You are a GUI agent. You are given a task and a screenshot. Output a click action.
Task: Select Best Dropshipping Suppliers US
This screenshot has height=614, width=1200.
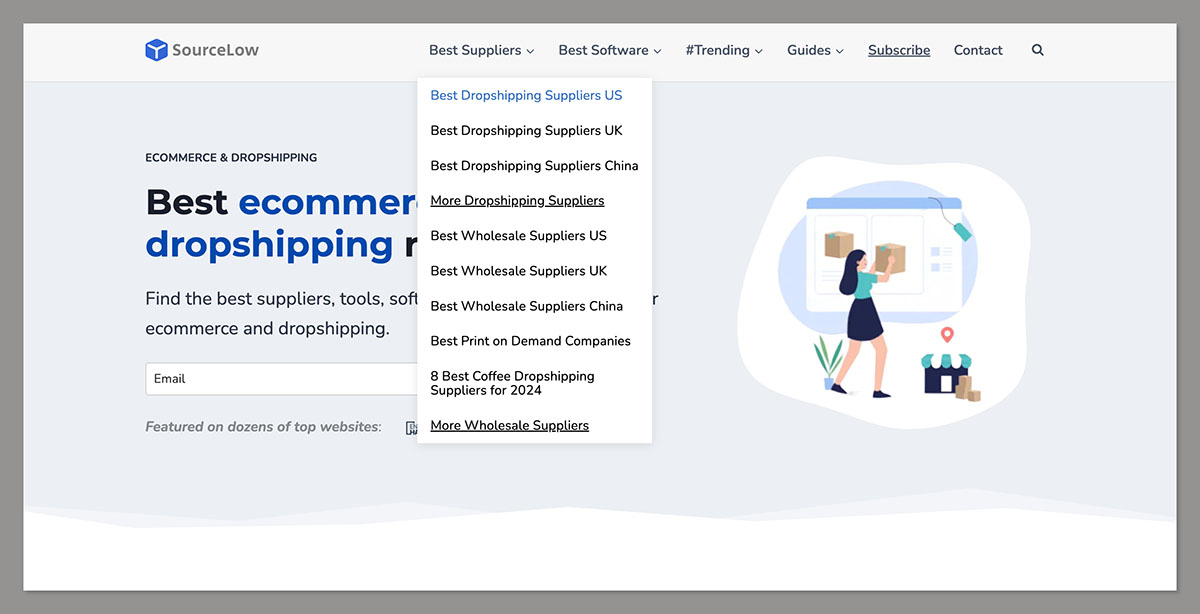click(x=526, y=96)
